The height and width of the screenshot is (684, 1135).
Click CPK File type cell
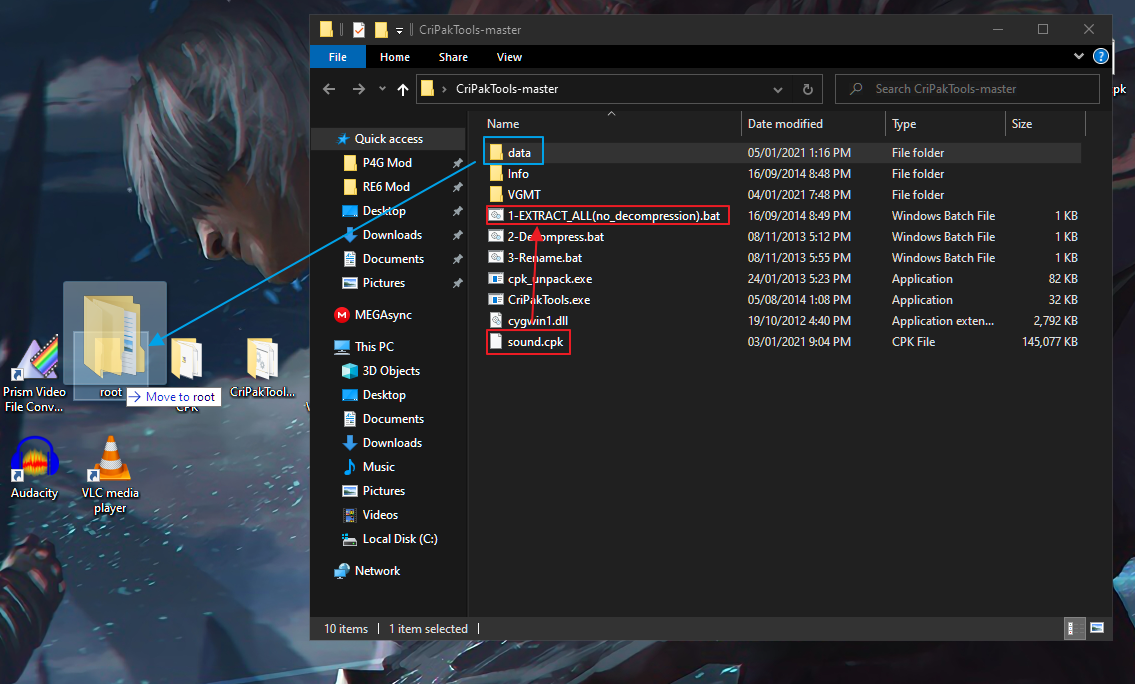click(914, 342)
